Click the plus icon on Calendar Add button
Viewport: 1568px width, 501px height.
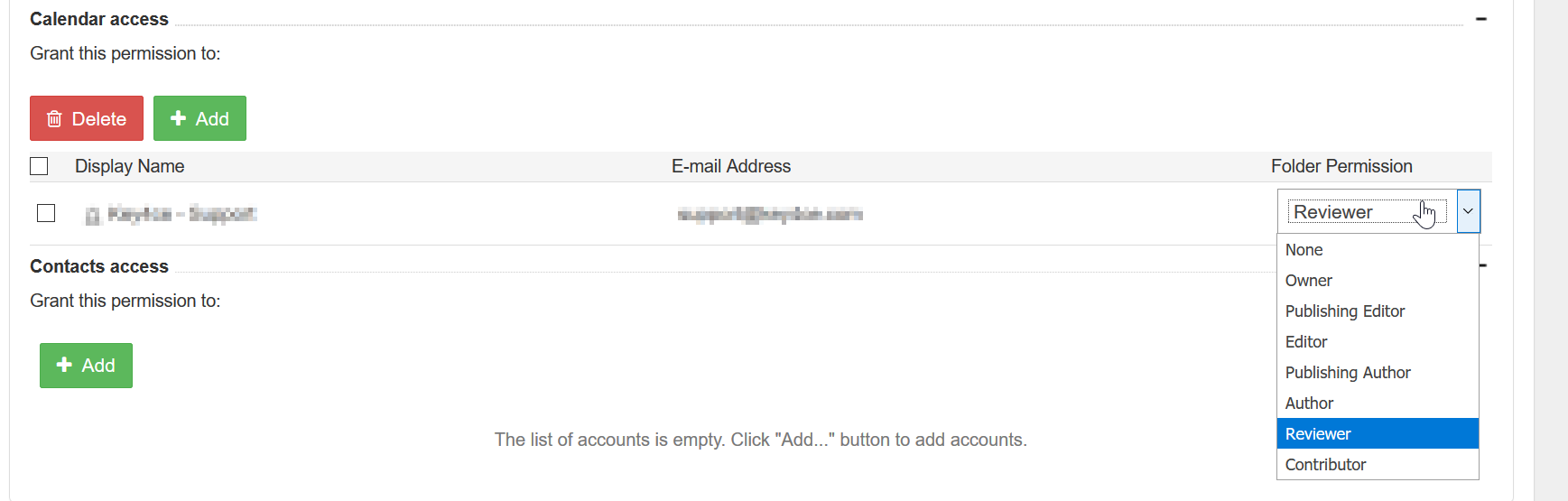tap(178, 118)
